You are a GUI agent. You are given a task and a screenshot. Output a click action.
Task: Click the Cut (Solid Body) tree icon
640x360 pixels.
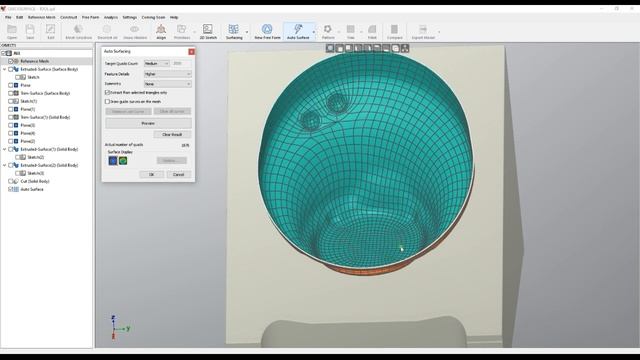tap(16, 181)
